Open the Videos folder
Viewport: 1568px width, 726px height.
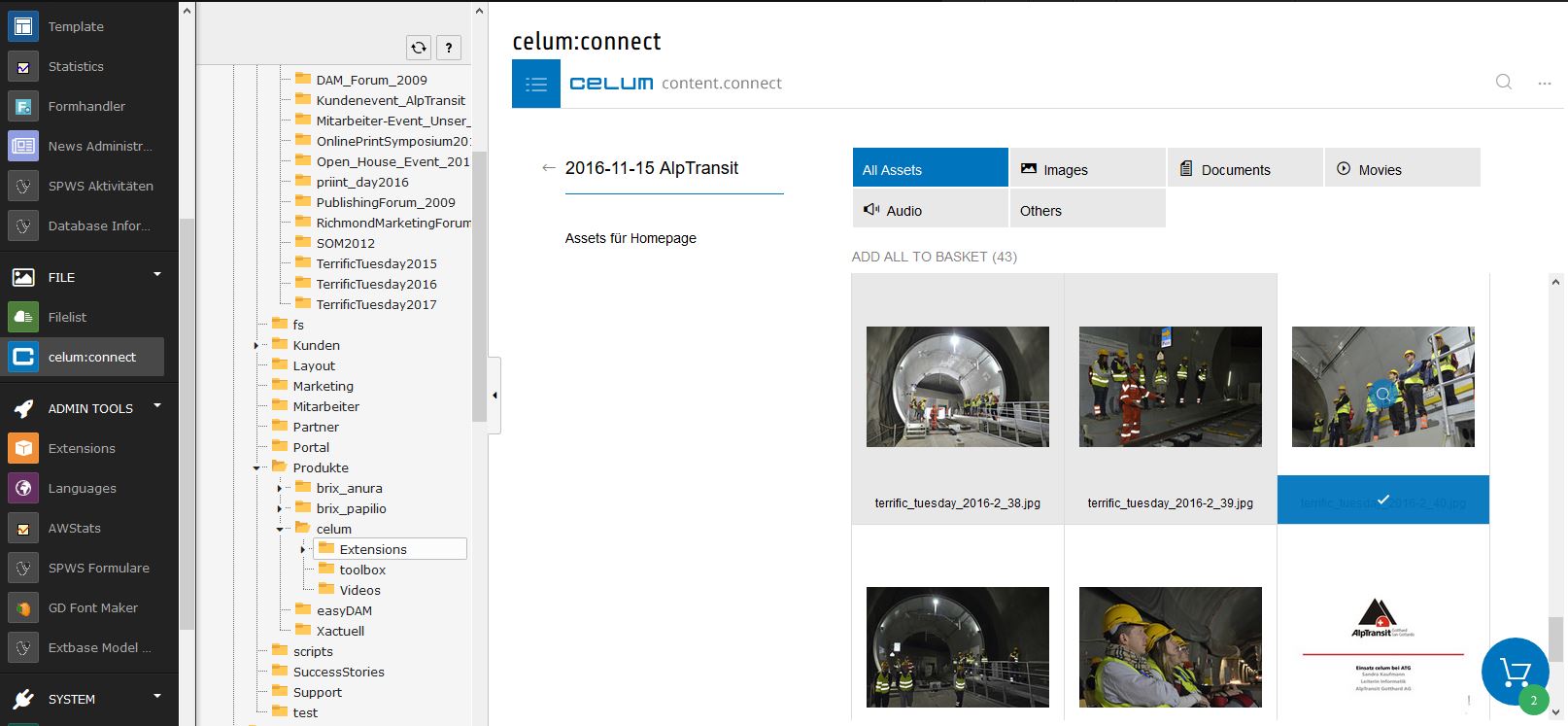359,590
